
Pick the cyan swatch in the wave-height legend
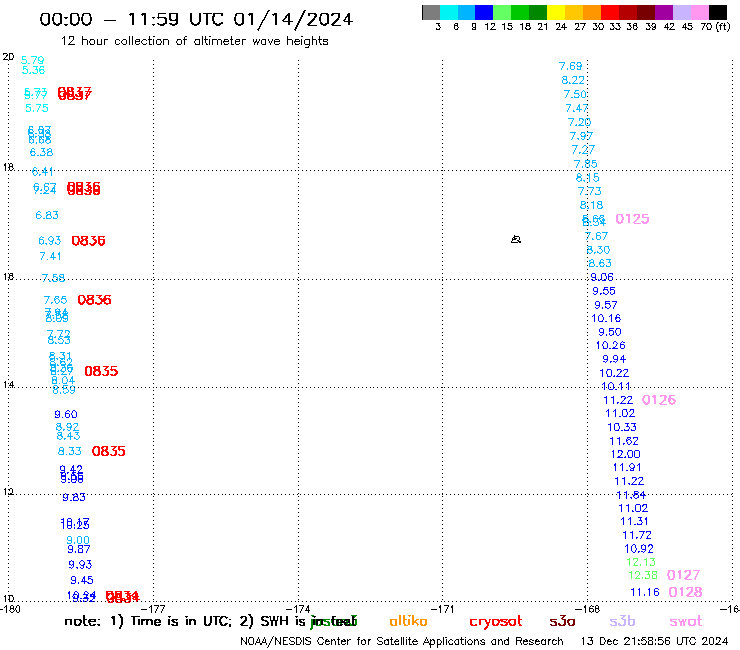(449, 12)
